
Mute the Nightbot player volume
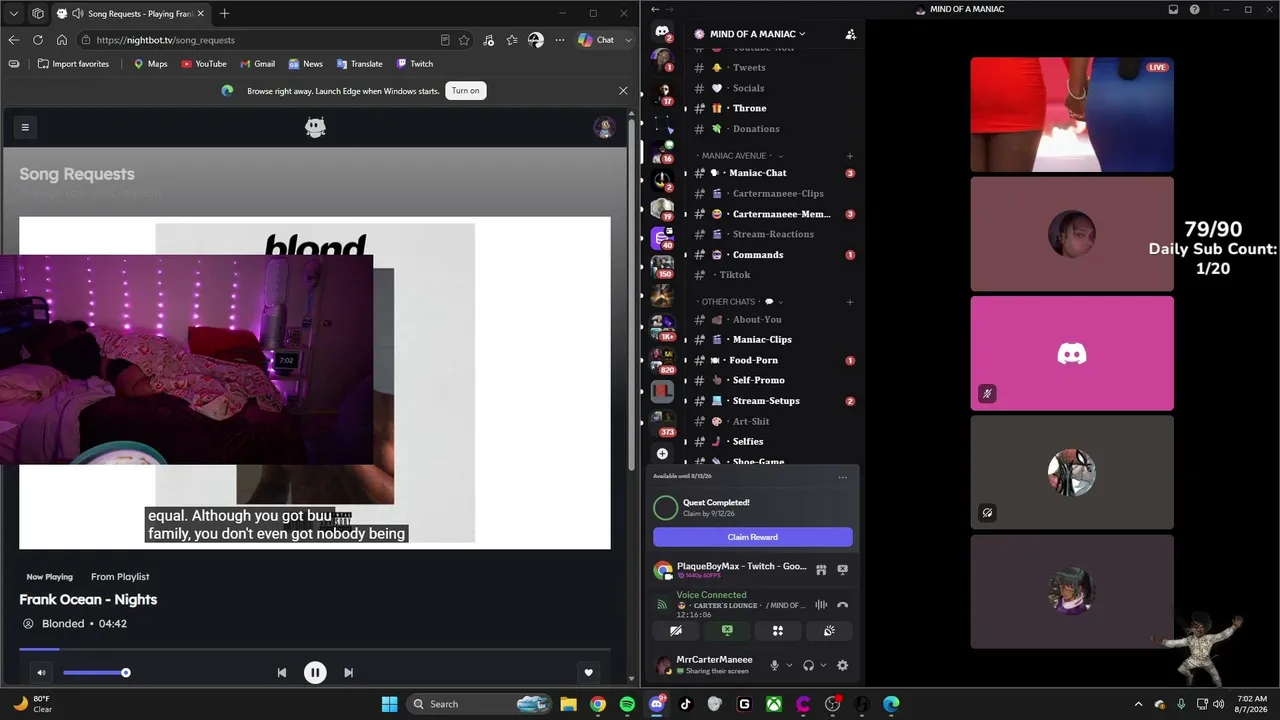[41, 673]
